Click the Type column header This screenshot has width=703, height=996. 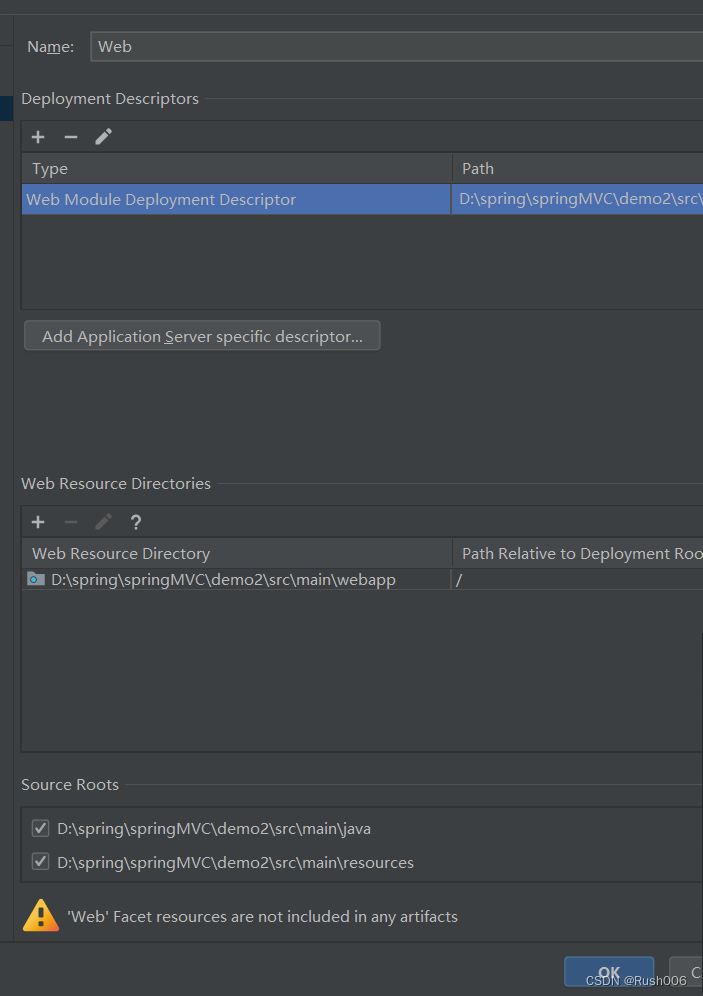236,168
